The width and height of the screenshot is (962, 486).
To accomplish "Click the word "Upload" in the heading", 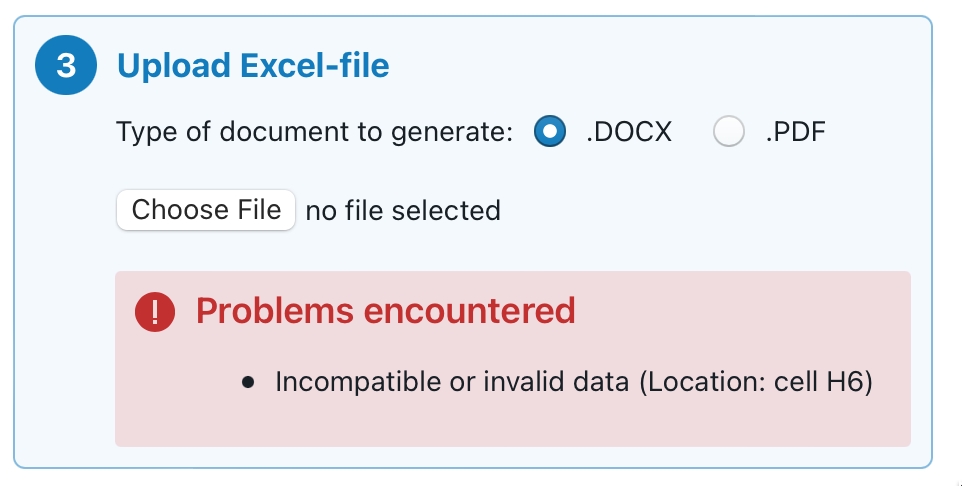I will 174,66.
